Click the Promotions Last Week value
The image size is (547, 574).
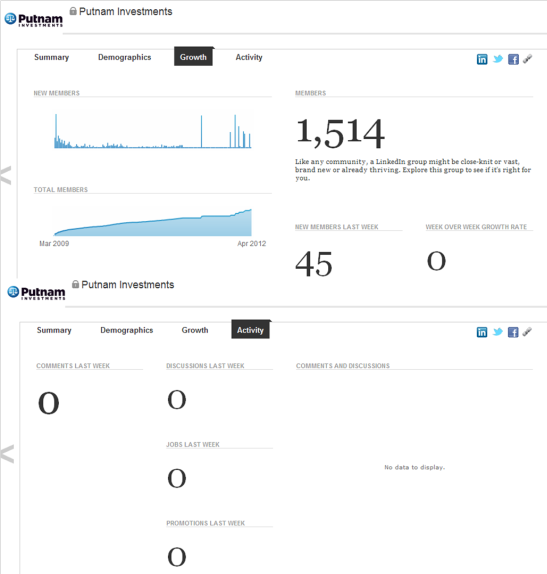pos(177,557)
